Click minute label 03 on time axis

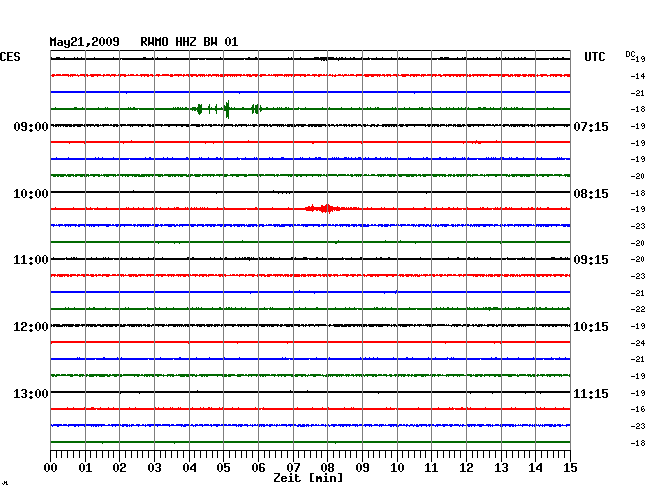click(x=155, y=468)
